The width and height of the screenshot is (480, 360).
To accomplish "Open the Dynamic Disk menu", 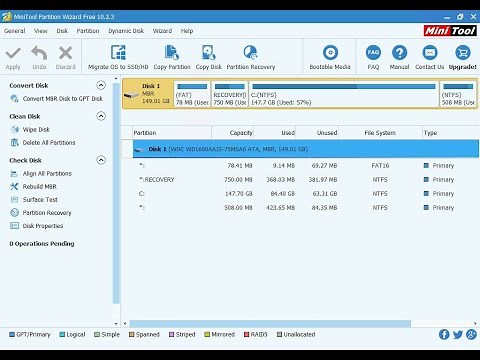I will pos(126,31).
